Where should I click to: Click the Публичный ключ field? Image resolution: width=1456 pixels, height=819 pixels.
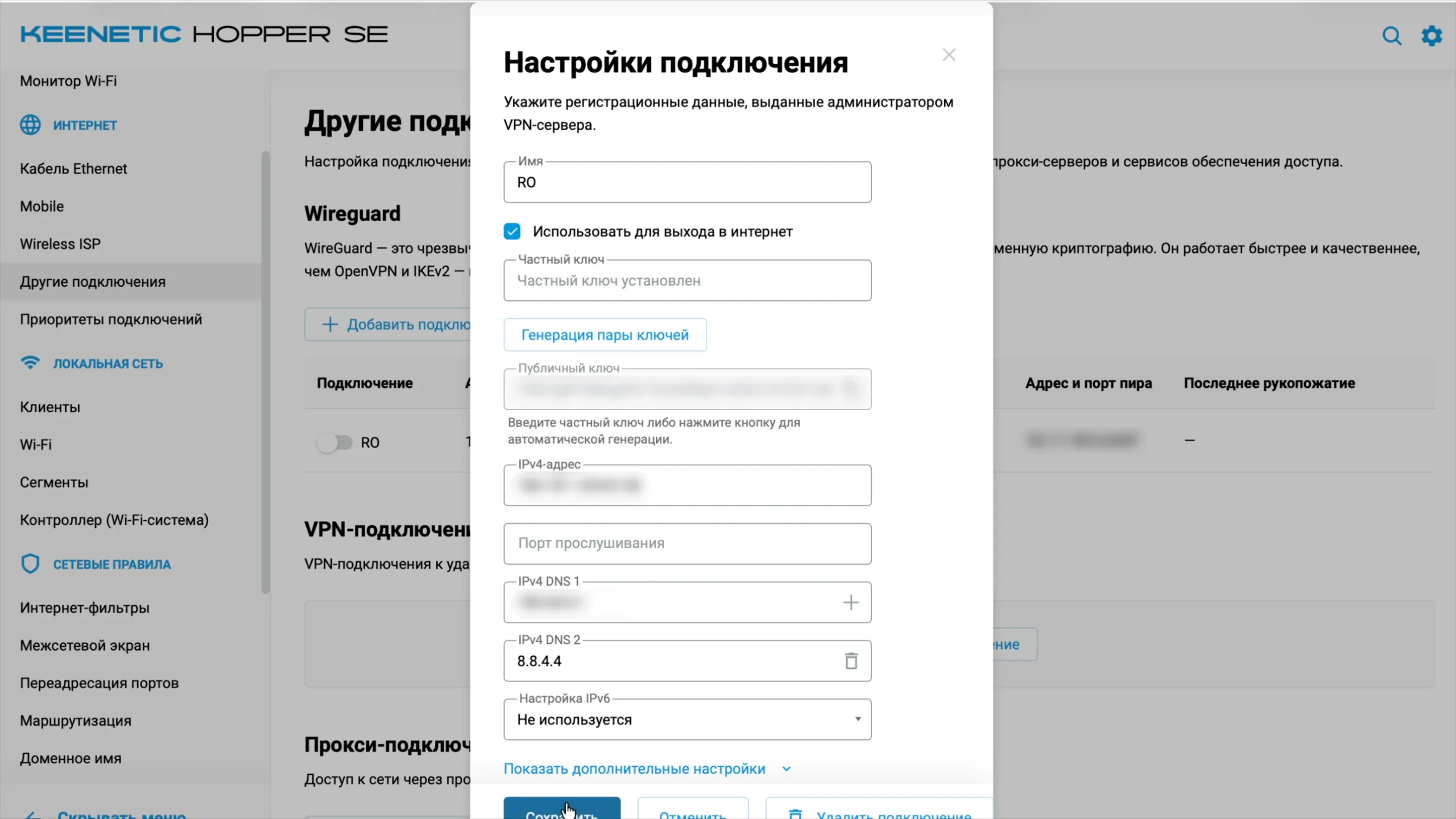pyautogui.click(x=687, y=389)
